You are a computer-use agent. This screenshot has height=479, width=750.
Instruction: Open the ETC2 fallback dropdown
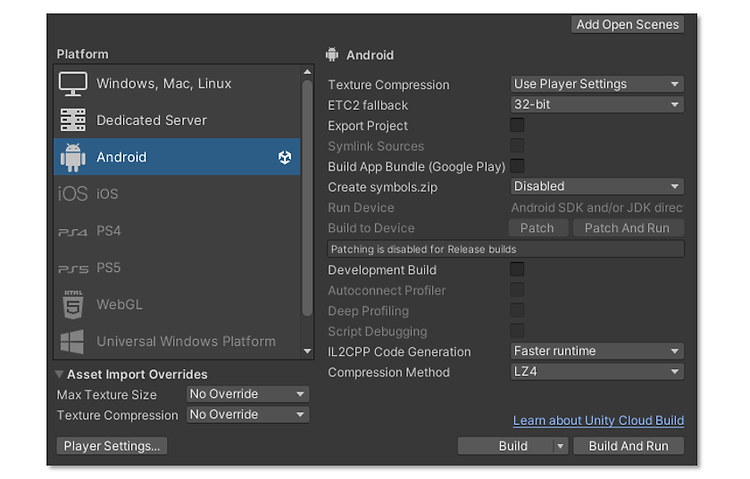pyautogui.click(x=597, y=104)
